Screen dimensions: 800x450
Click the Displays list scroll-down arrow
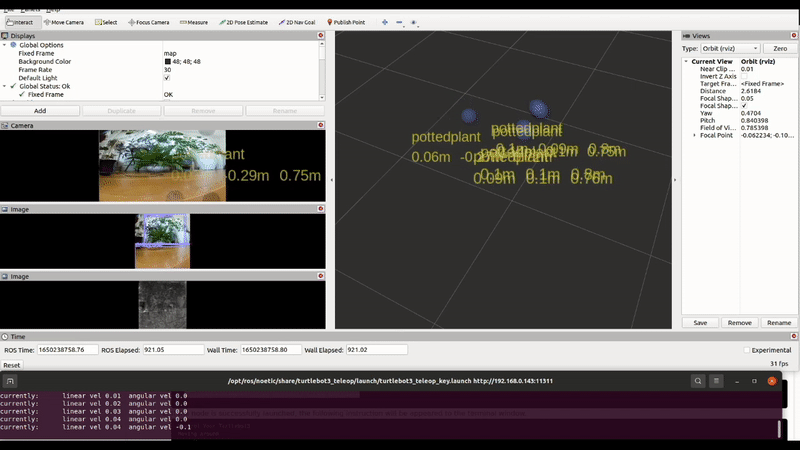(322, 97)
